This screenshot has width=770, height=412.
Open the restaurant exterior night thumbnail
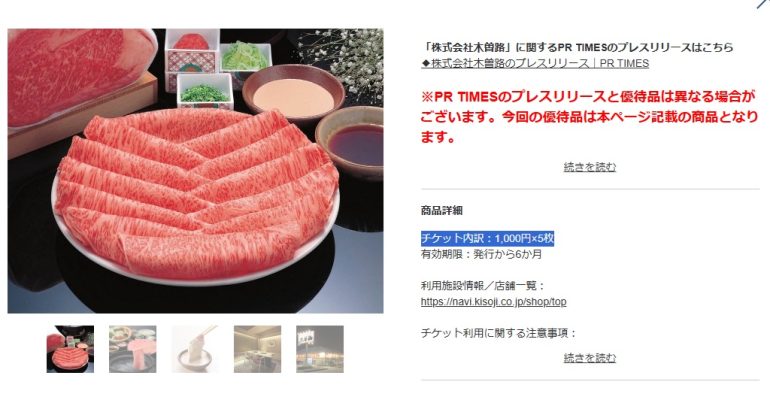tap(320, 349)
